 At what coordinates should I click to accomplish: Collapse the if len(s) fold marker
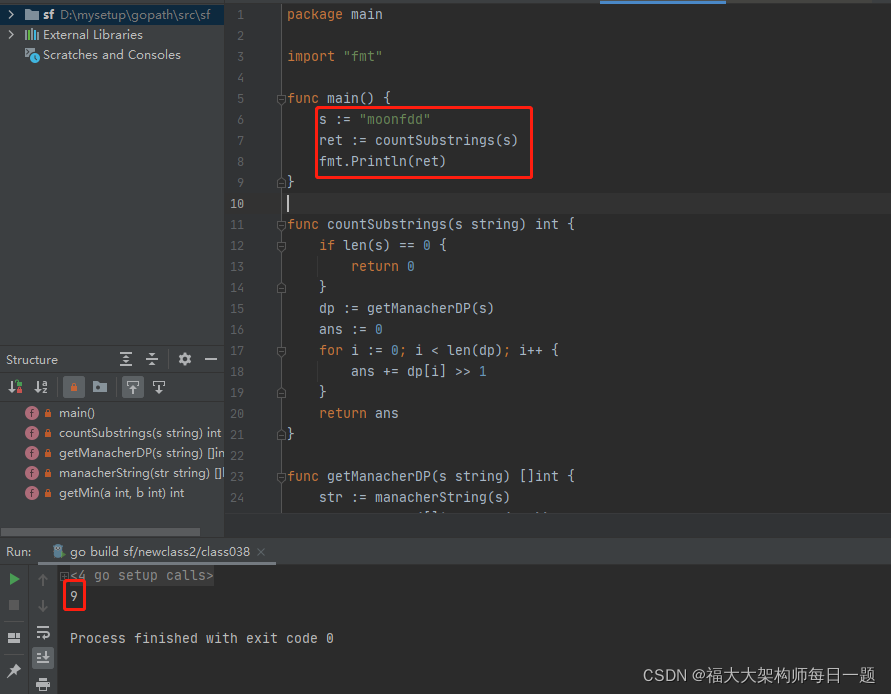click(281, 246)
